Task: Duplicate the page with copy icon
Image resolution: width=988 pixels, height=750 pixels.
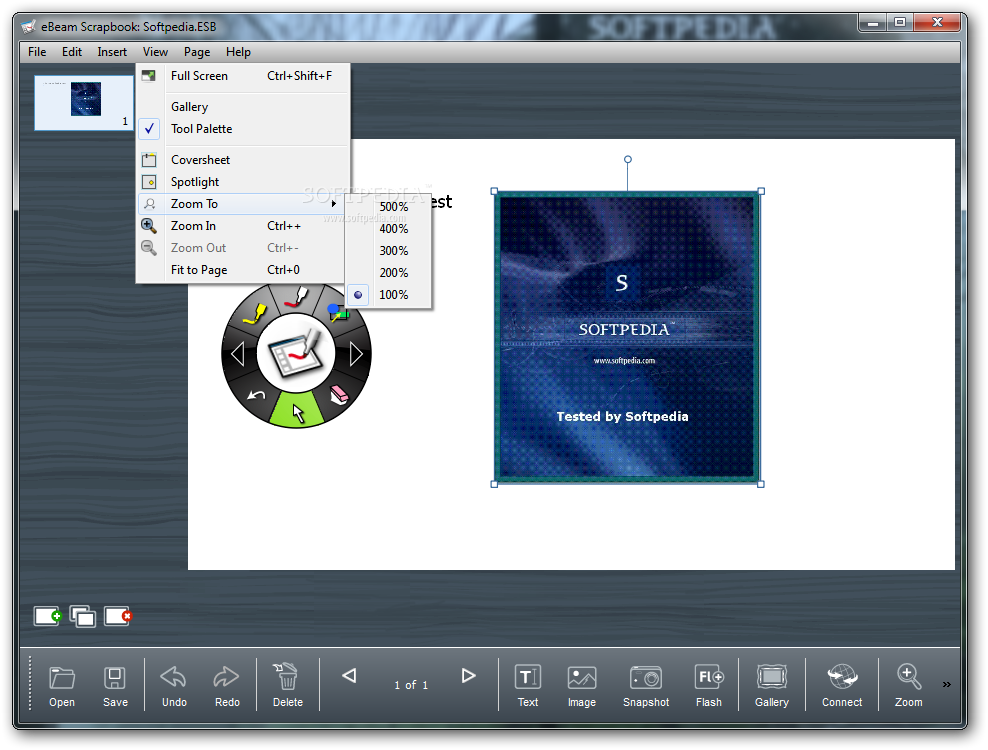Action: coord(83,616)
